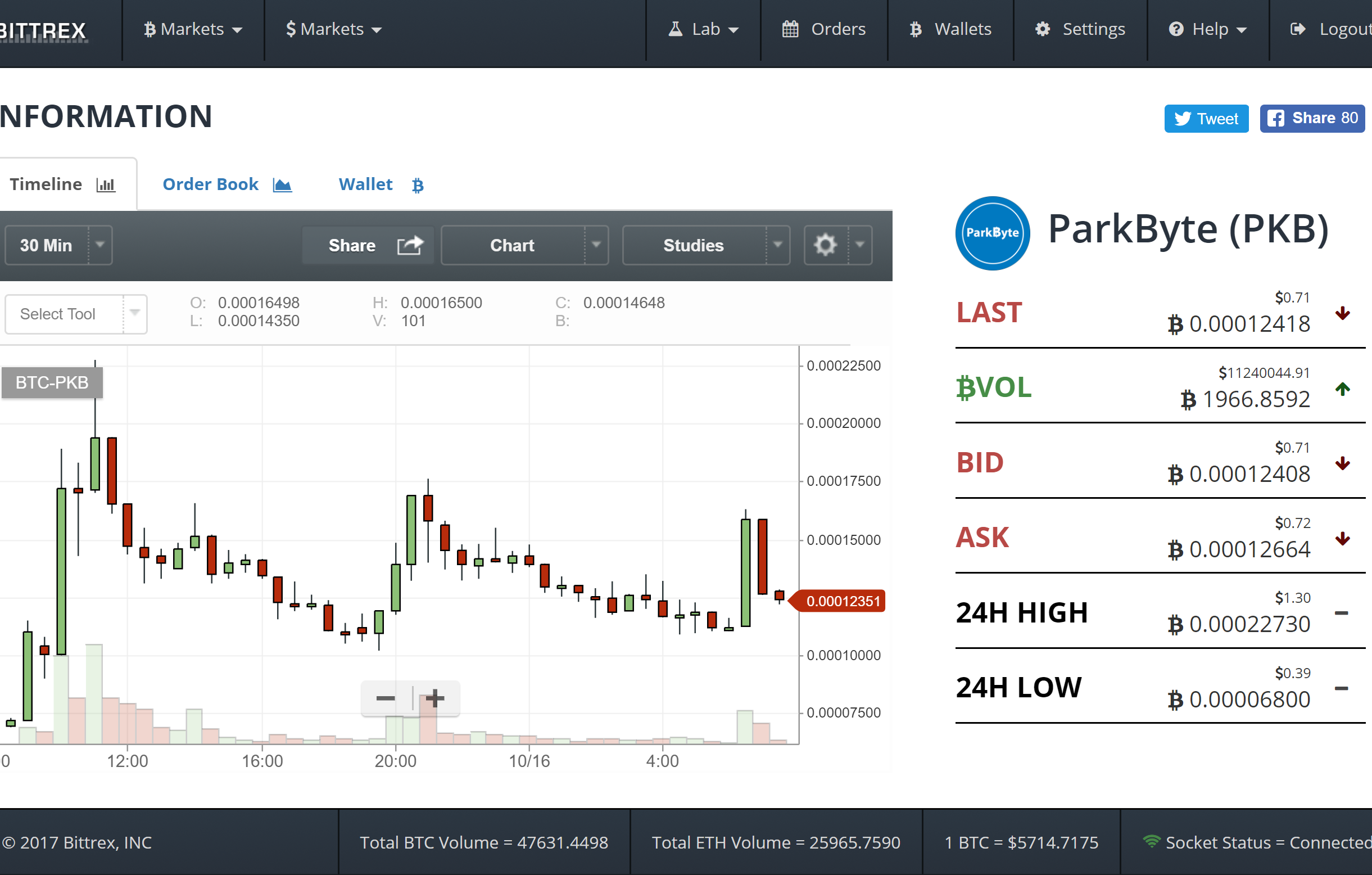The height and width of the screenshot is (875, 1372).
Task: Switch to the Wallet tab
Action: (x=381, y=184)
